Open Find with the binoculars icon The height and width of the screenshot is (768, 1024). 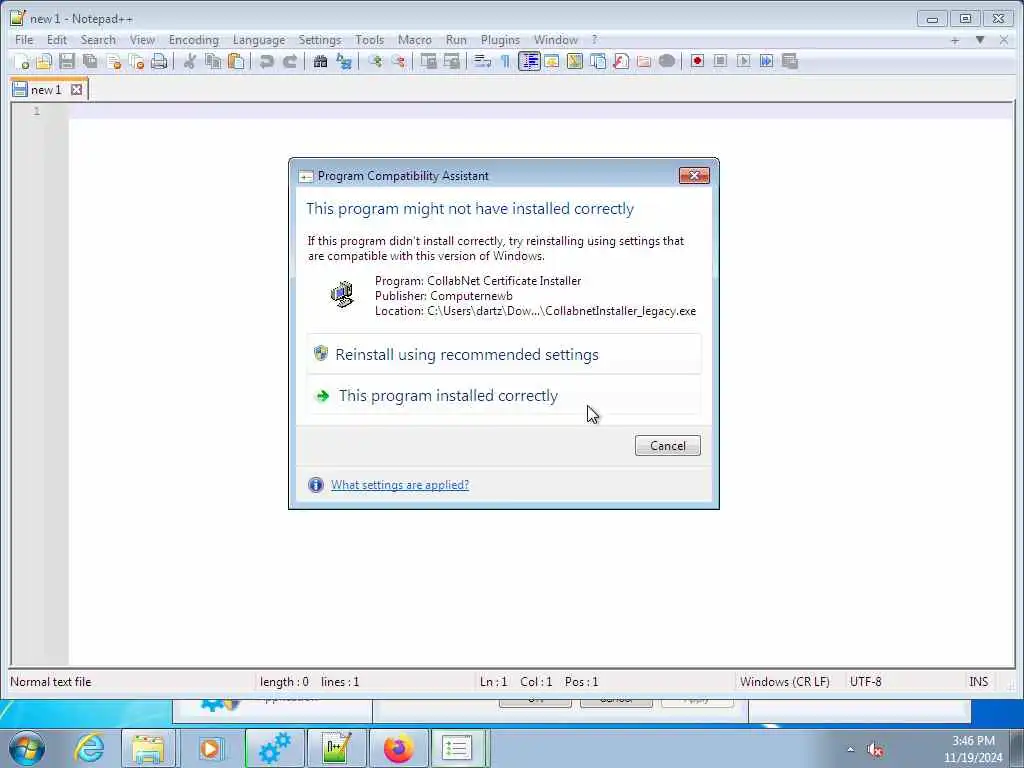click(x=320, y=61)
